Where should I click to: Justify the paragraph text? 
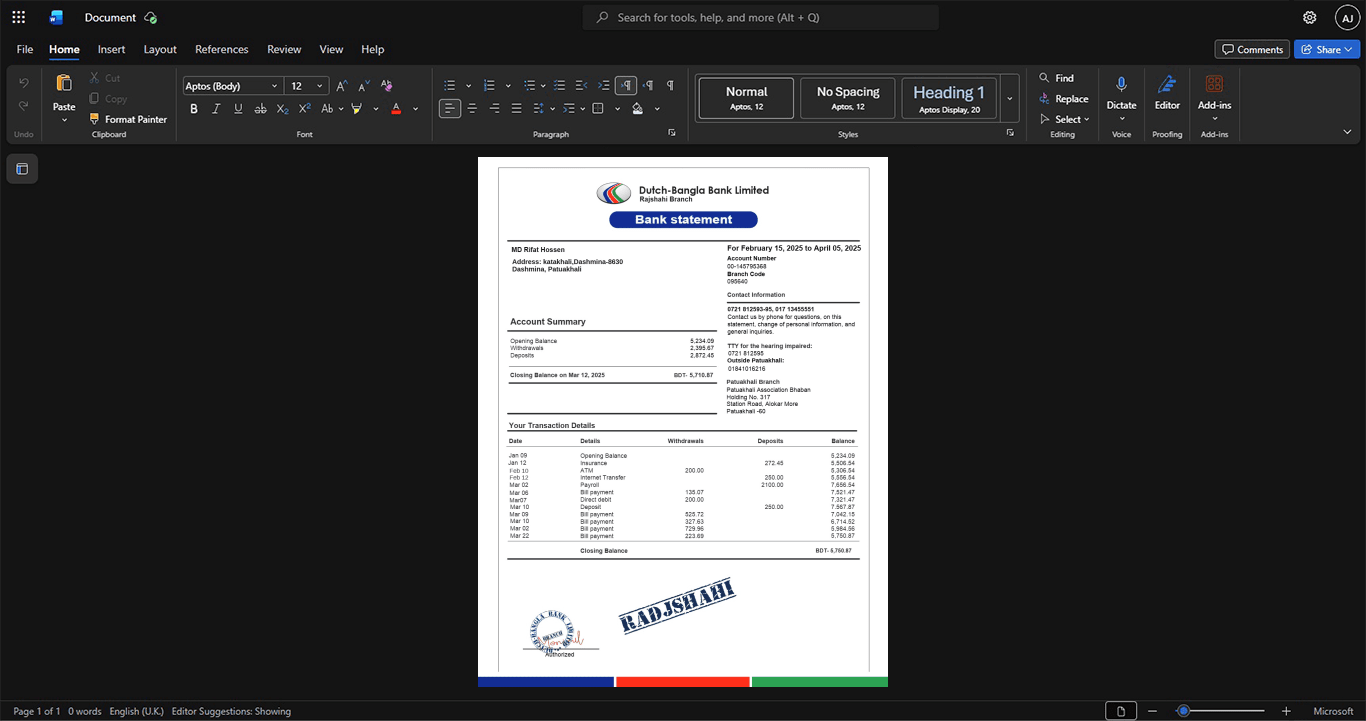[x=516, y=108]
